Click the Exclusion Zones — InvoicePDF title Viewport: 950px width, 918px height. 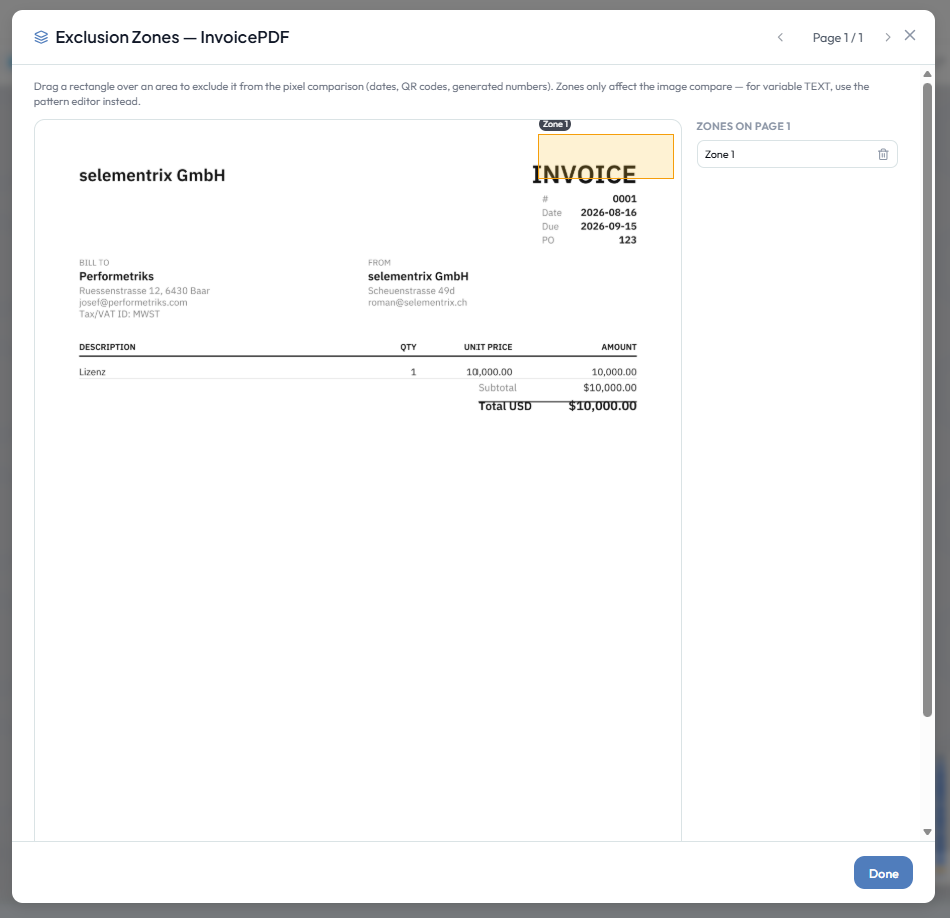pos(172,38)
